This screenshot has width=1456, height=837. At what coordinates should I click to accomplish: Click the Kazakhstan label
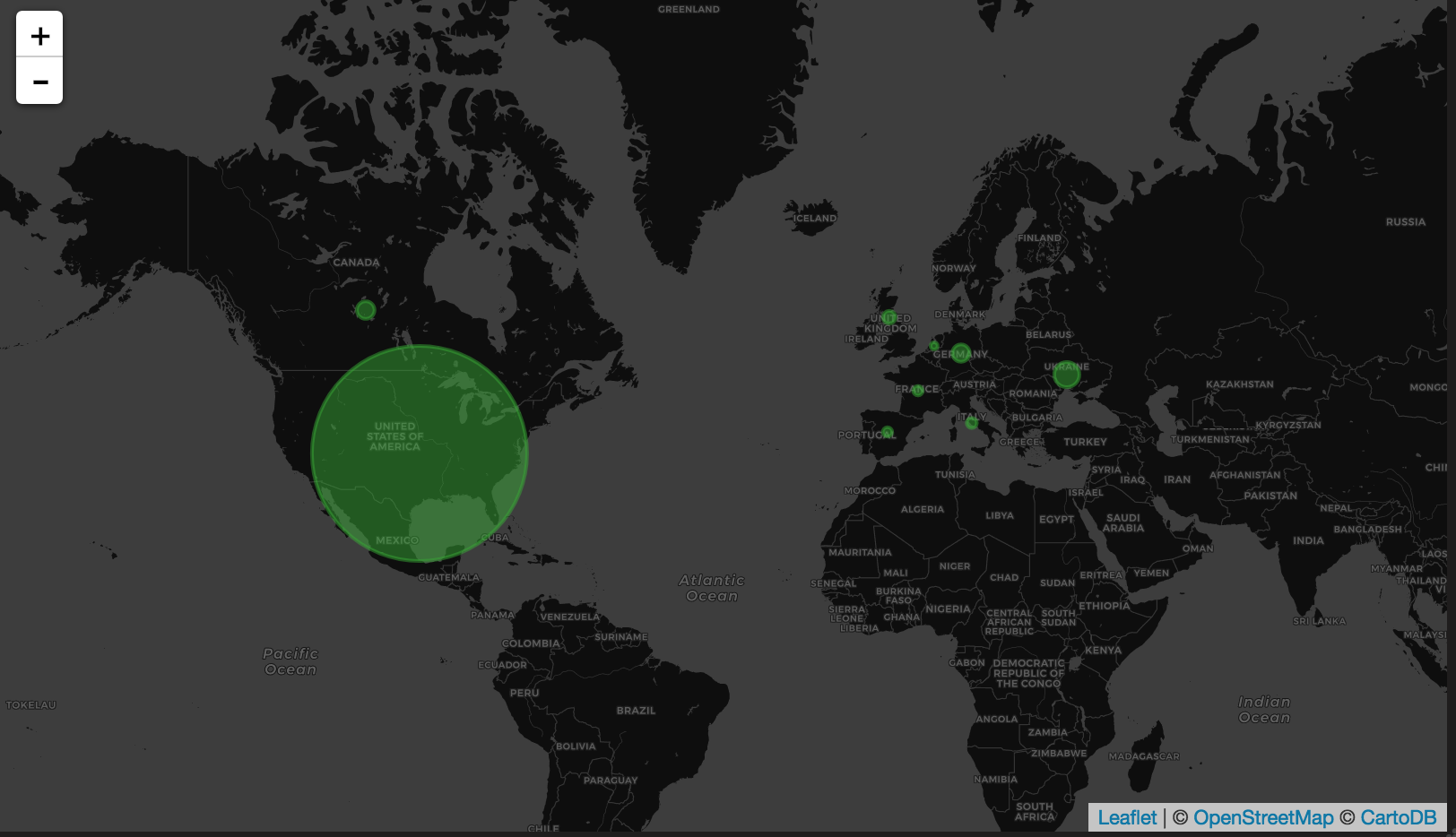click(x=1239, y=384)
